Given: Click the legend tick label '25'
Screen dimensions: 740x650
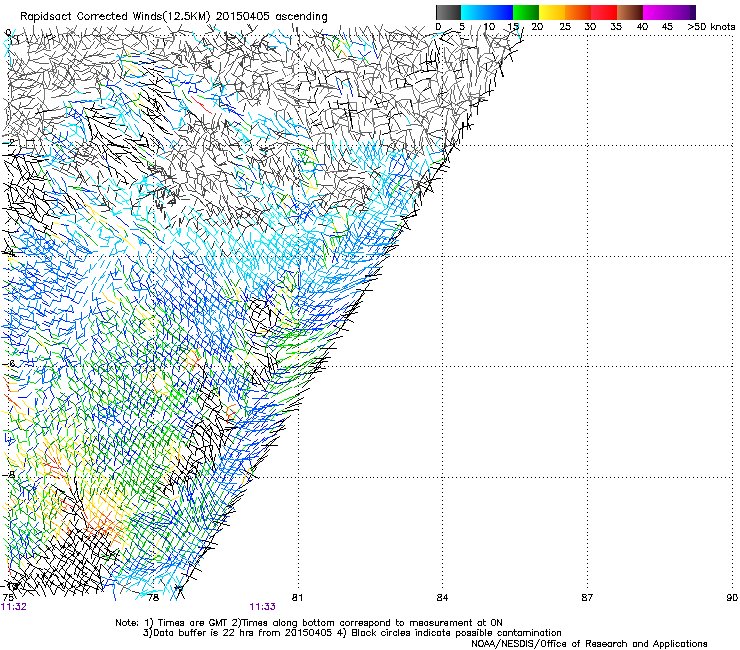Looking at the screenshot, I should coord(565,27).
